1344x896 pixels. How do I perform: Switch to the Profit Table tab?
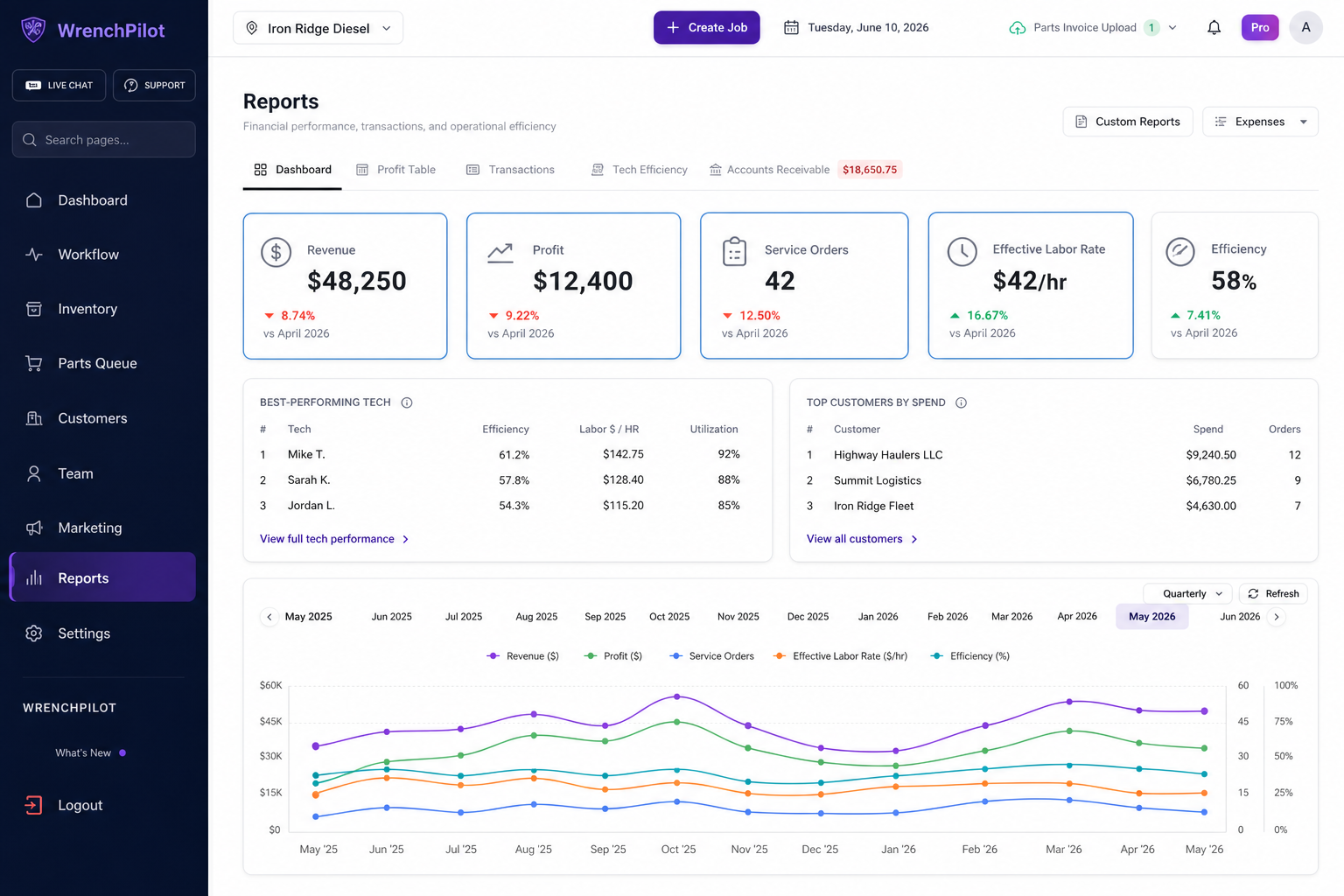click(395, 170)
